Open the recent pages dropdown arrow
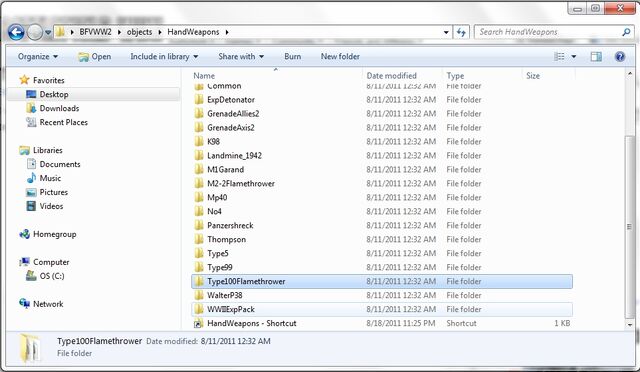The height and width of the screenshot is (372, 640). pos(48,32)
